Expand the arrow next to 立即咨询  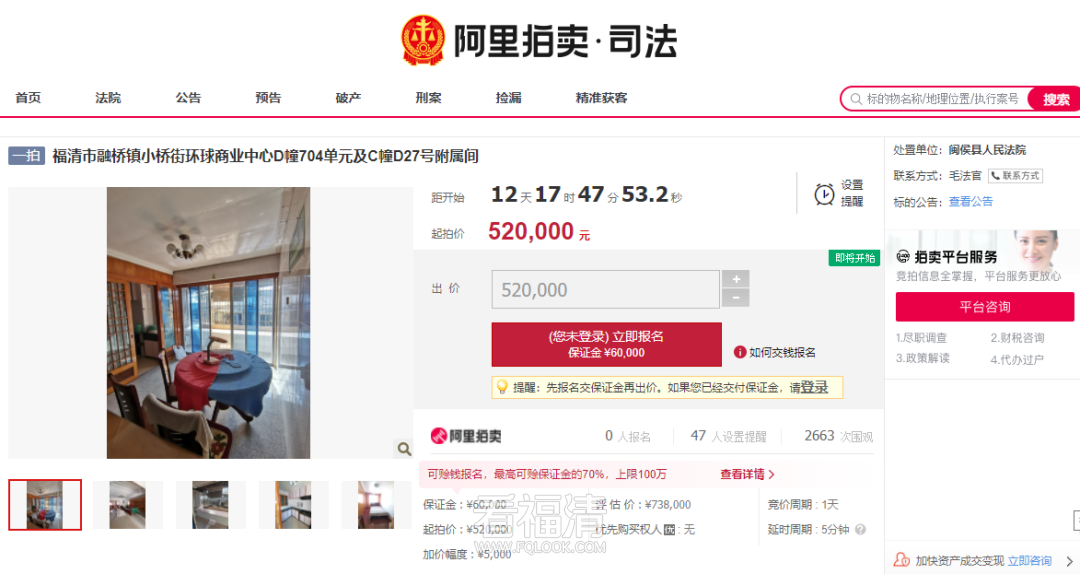coord(1069,561)
